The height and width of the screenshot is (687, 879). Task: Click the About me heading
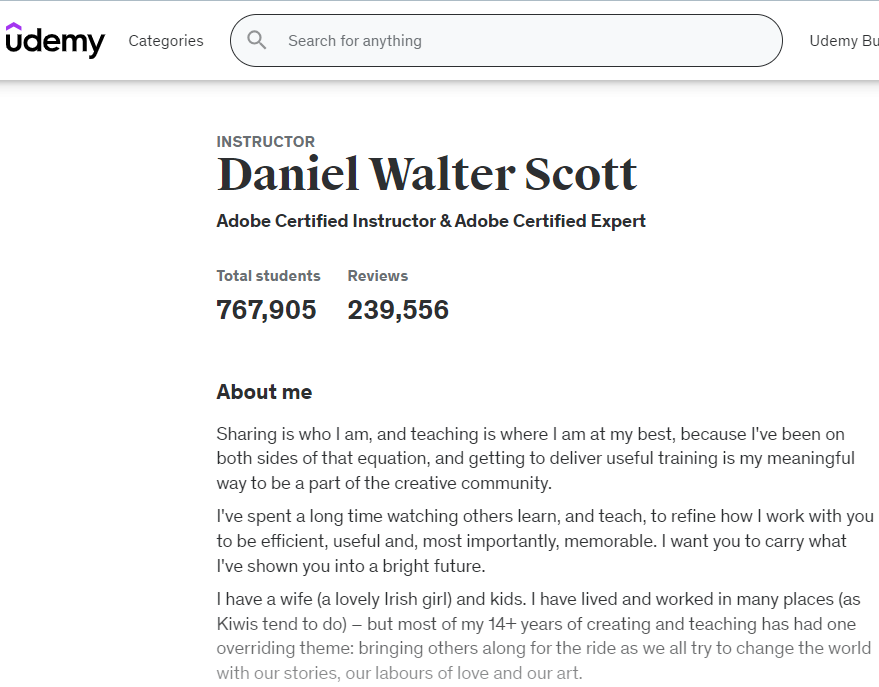[264, 392]
